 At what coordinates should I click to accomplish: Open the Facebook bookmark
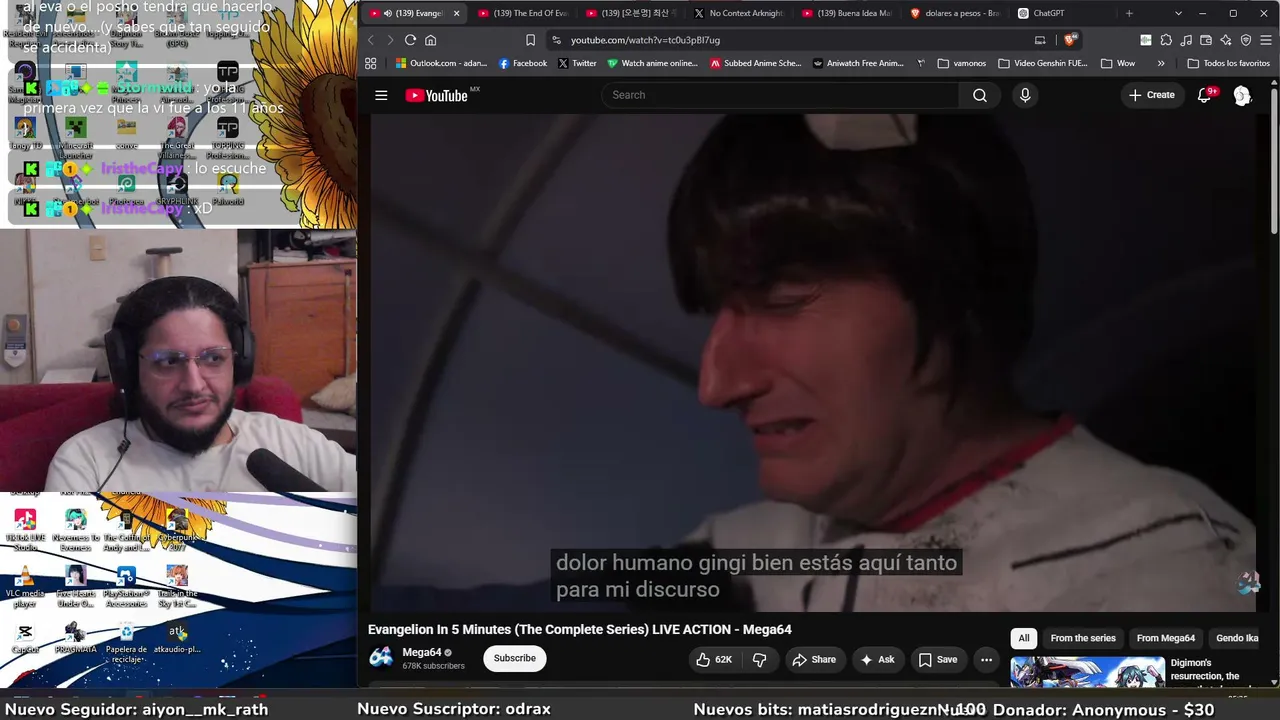tap(523, 63)
